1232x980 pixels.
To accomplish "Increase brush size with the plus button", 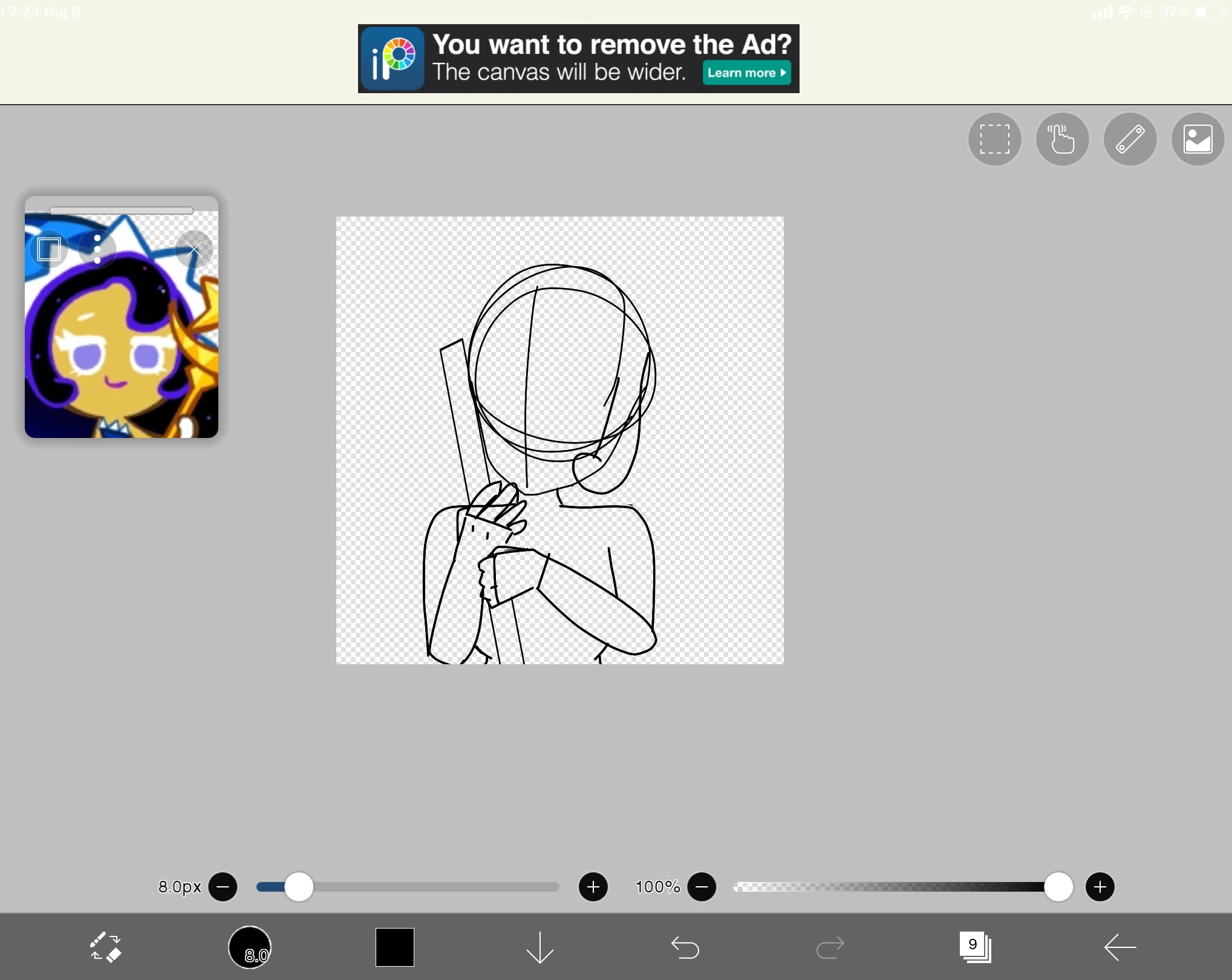I will pos(593,887).
